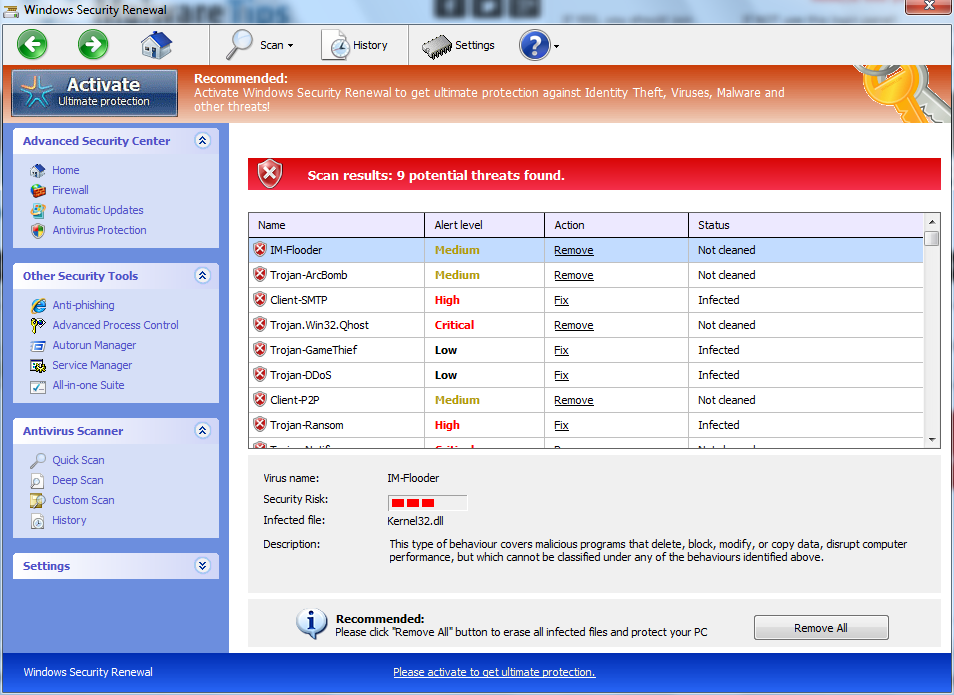Viewport: 954px width, 695px height.
Task: Open the home house icon in toolbar
Action: [x=156, y=45]
